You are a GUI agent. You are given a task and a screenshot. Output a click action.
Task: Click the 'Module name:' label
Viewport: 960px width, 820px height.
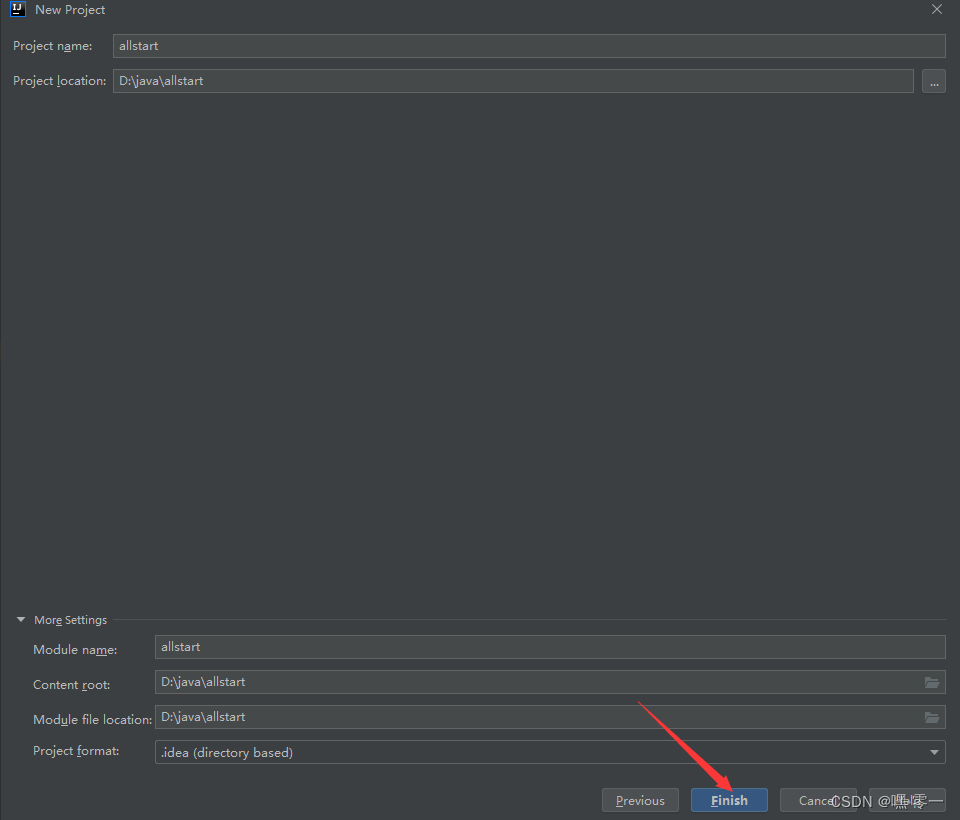coord(75,650)
